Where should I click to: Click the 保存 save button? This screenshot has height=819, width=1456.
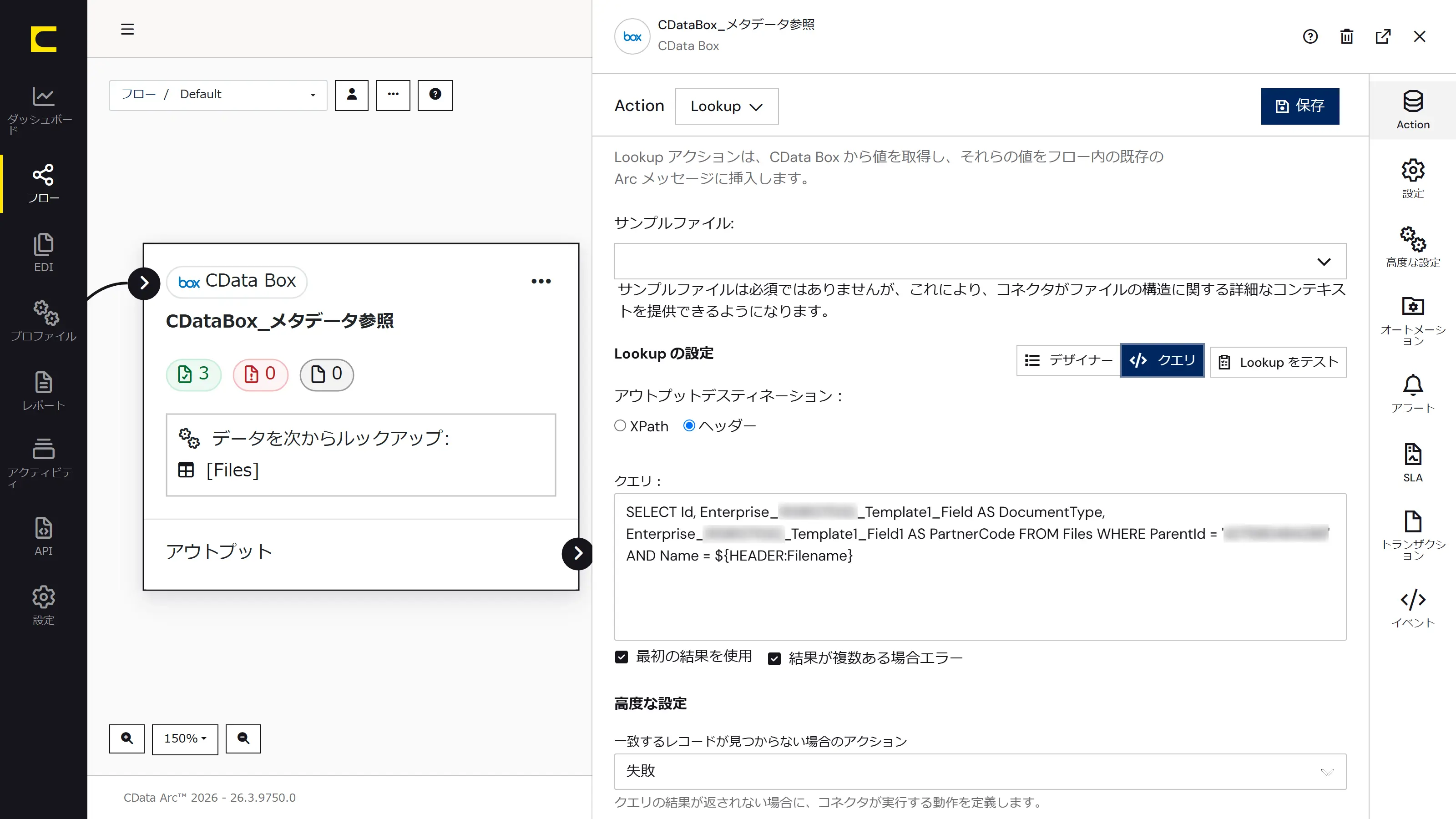click(x=1299, y=106)
